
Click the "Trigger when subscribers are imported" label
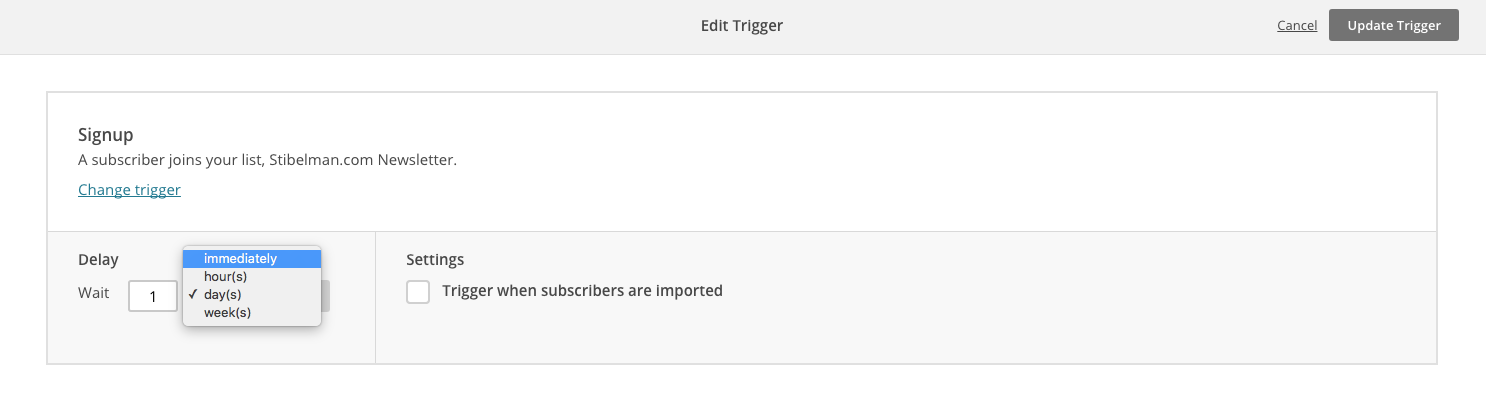click(582, 291)
